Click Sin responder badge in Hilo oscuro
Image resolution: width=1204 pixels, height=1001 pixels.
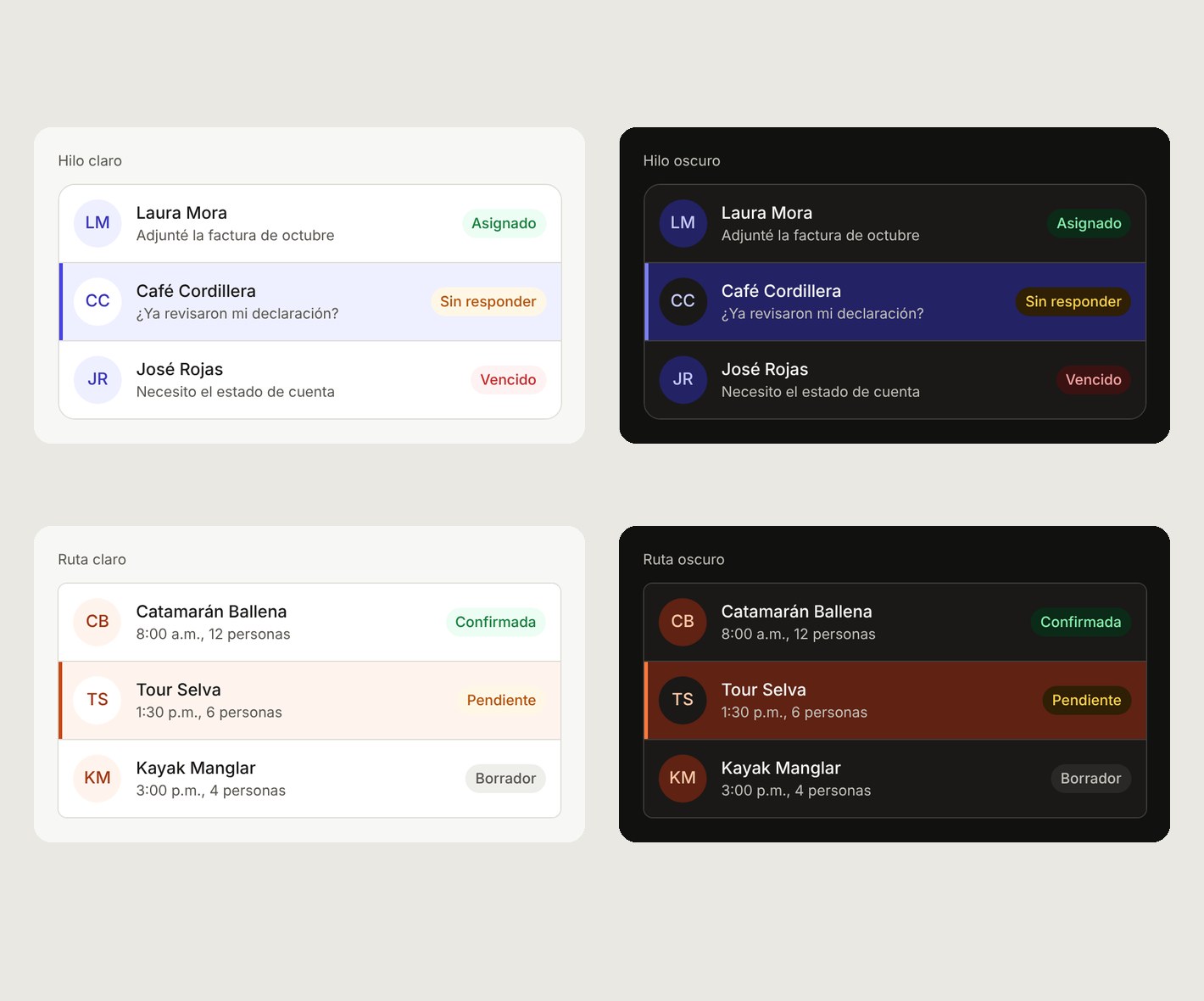click(1073, 301)
